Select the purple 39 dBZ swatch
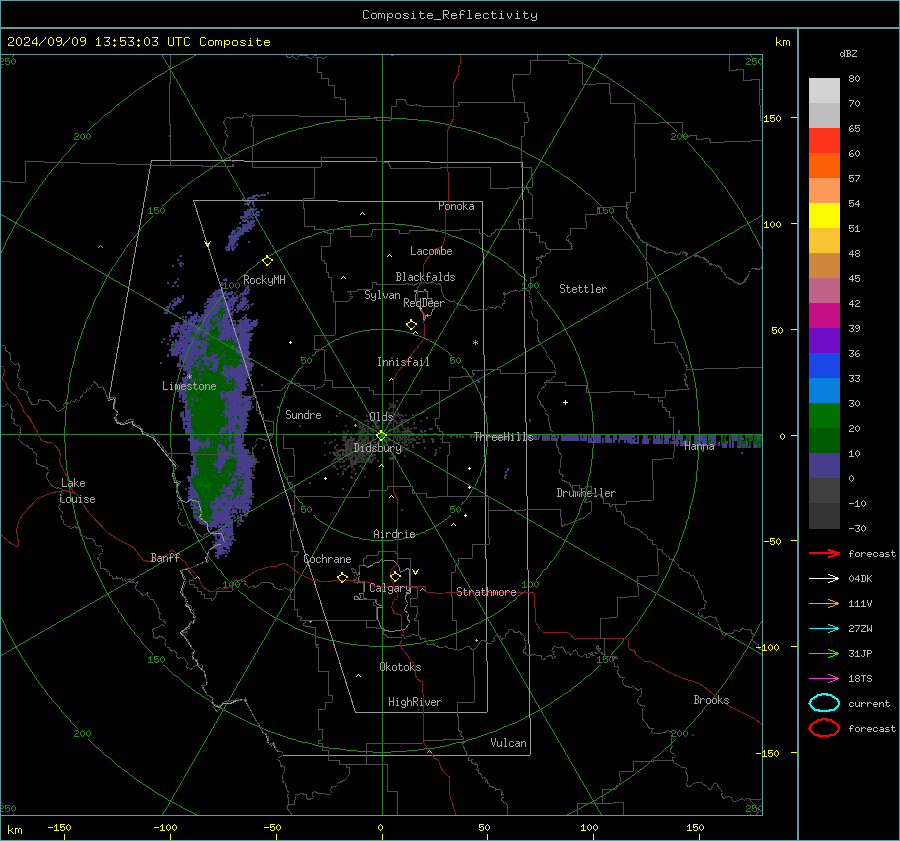Image resolution: width=900 pixels, height=841 pixels. point(824,340)
